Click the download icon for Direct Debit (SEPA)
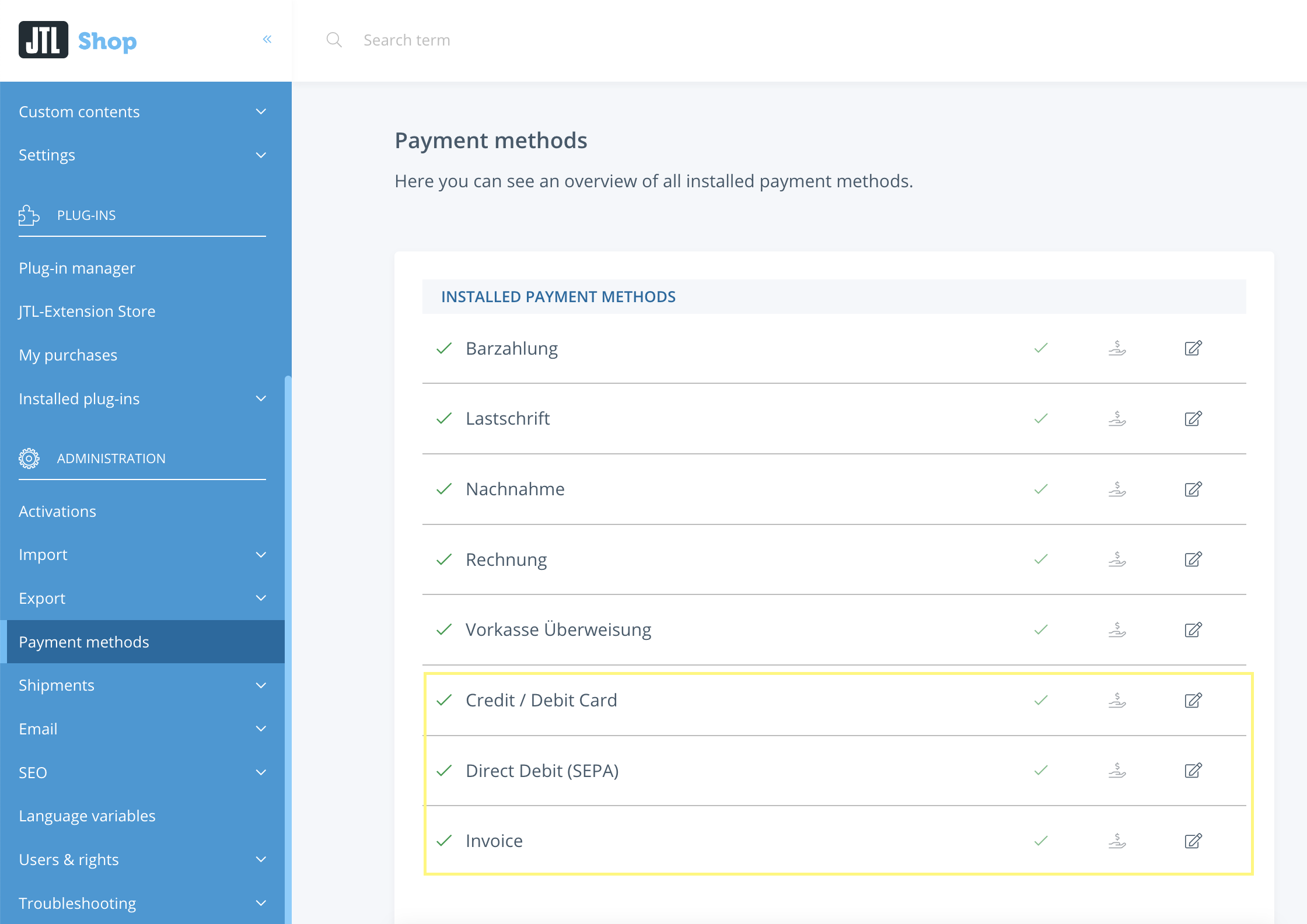The height and width of the screenshot is (924, 1307). click(1116, 770)
